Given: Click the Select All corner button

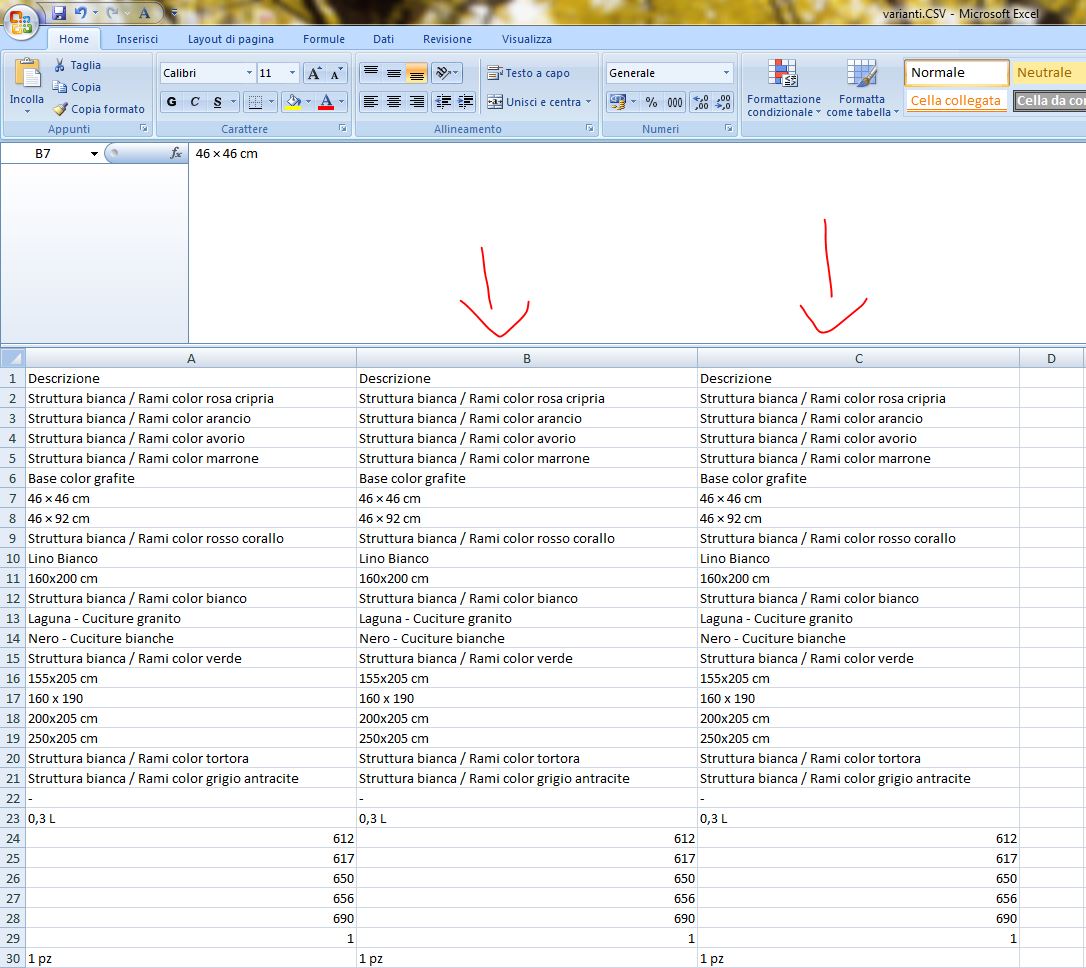Looking at the screenshot, I should [12, 359].
